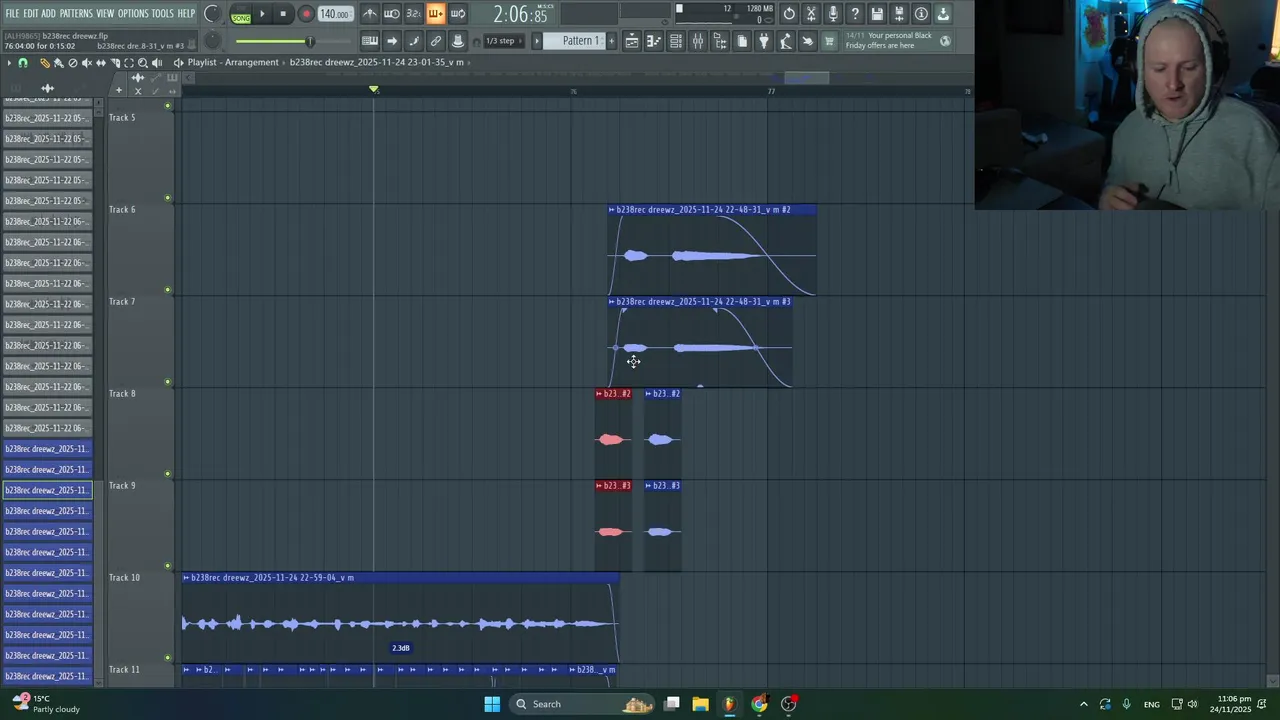Toggle wait for input before playing
The height and width of the screenshot is (720, 1280).
point(391,14)
